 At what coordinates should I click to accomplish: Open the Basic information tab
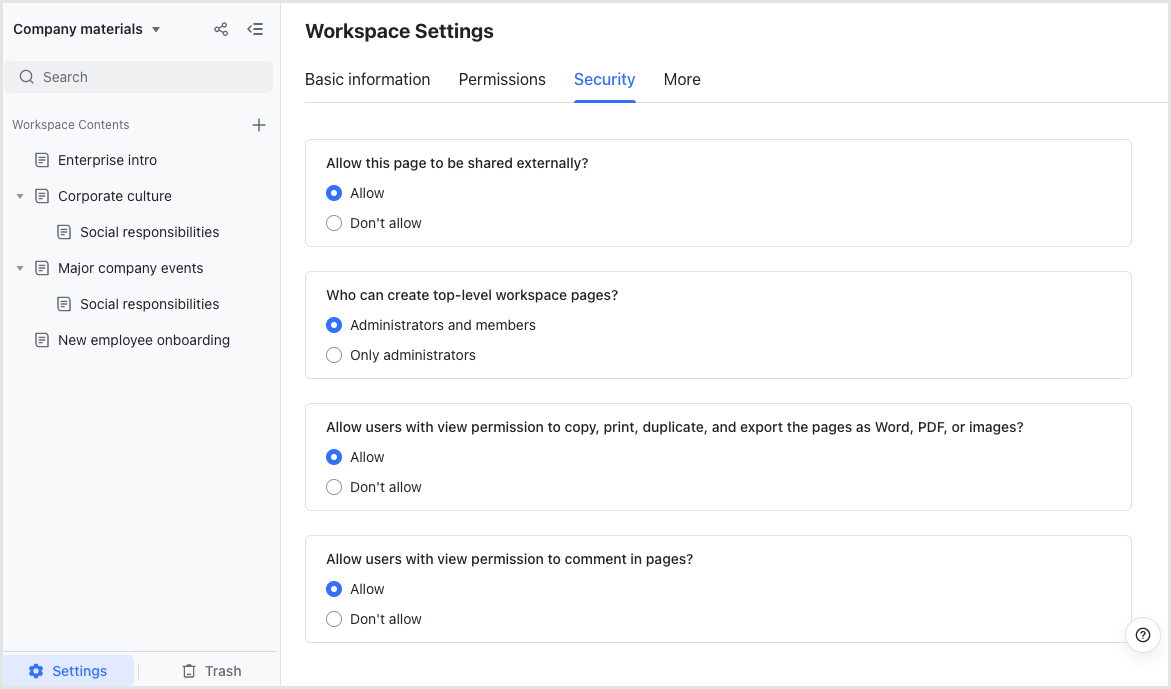click(x=367, y=79)
